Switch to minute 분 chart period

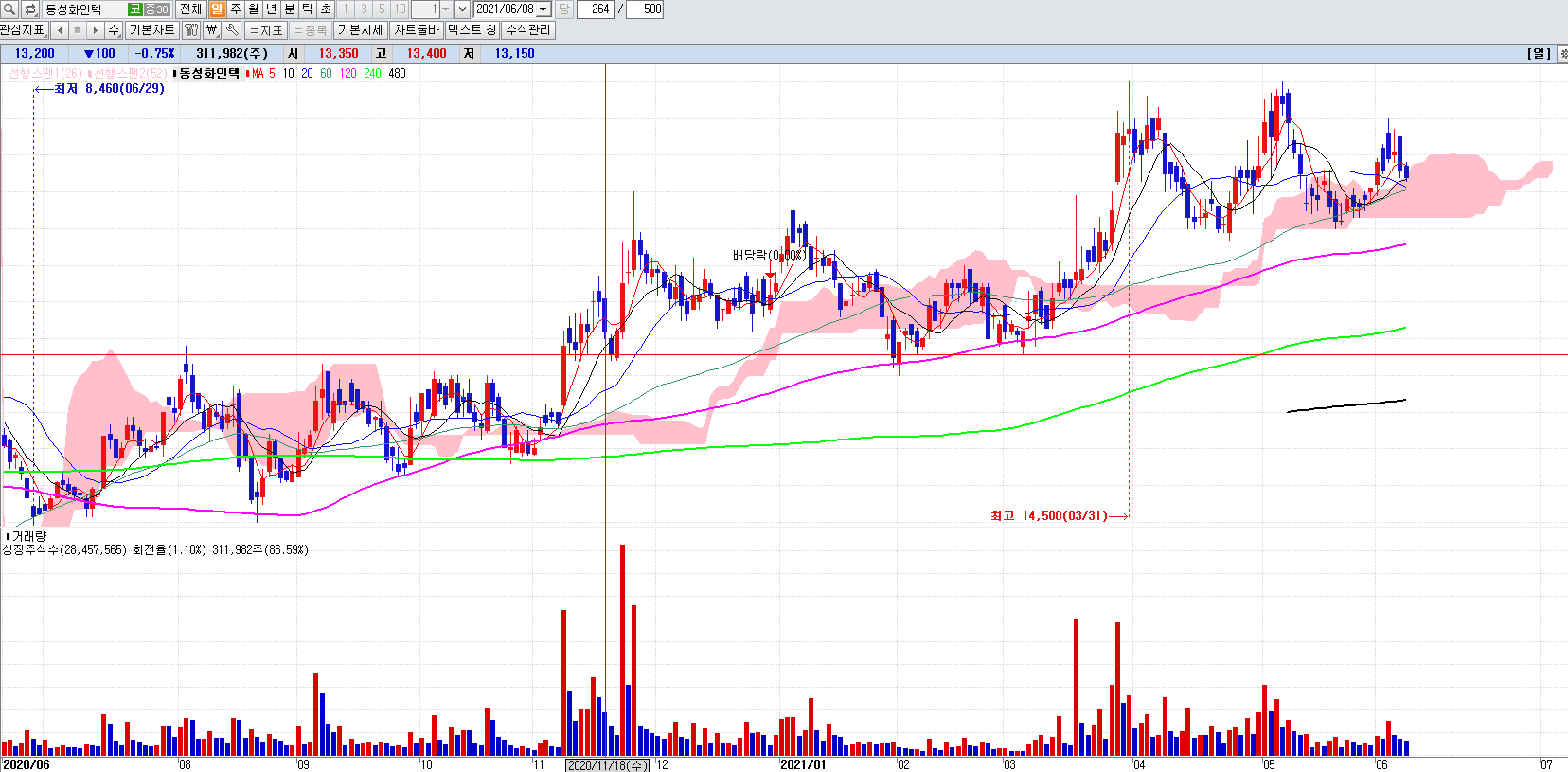pos(290,9)
